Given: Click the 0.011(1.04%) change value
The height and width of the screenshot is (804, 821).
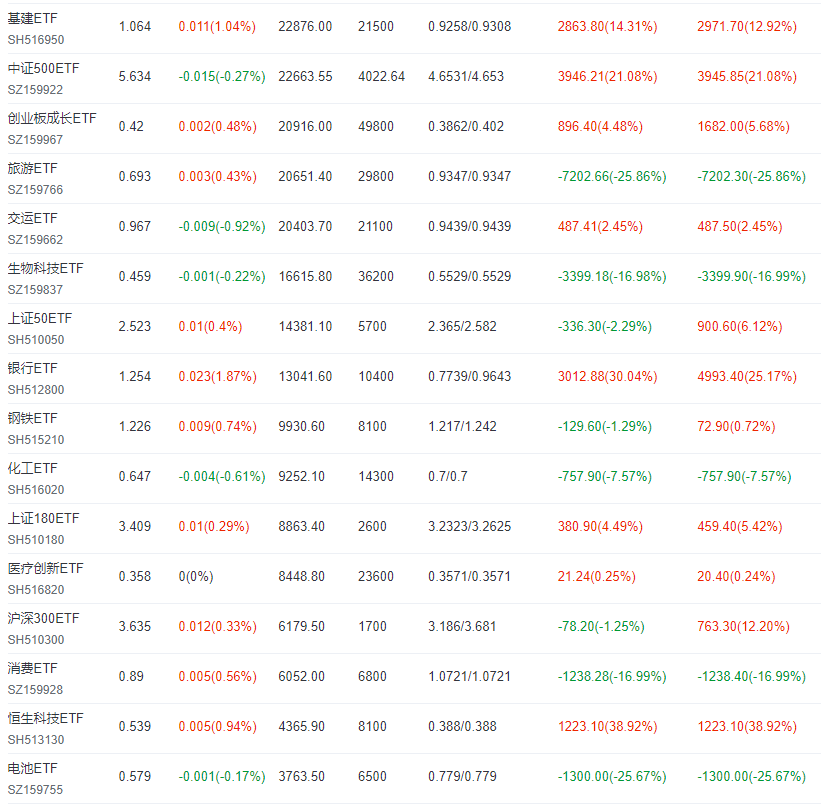Looking at the screenshot, I should click(217, 26).
